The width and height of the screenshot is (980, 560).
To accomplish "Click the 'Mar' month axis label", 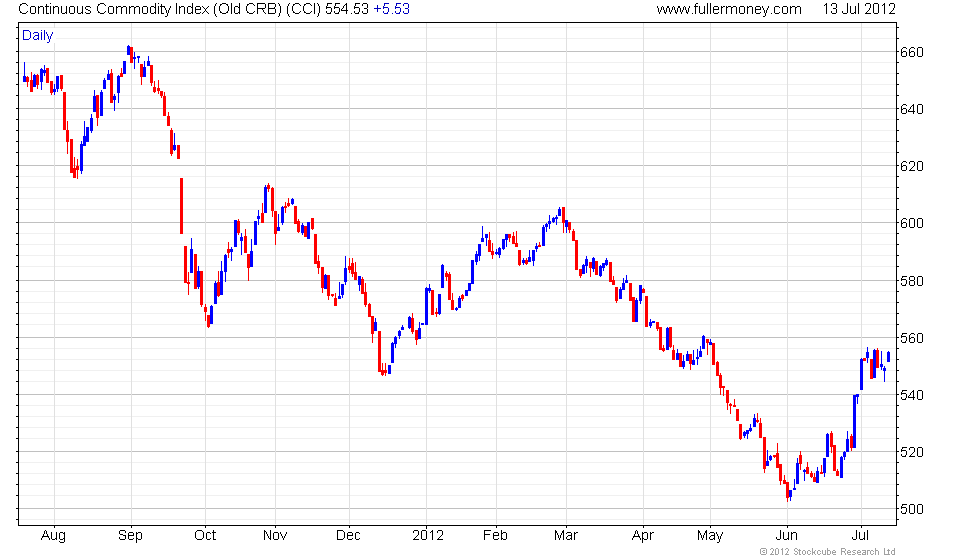I will 566,536.
